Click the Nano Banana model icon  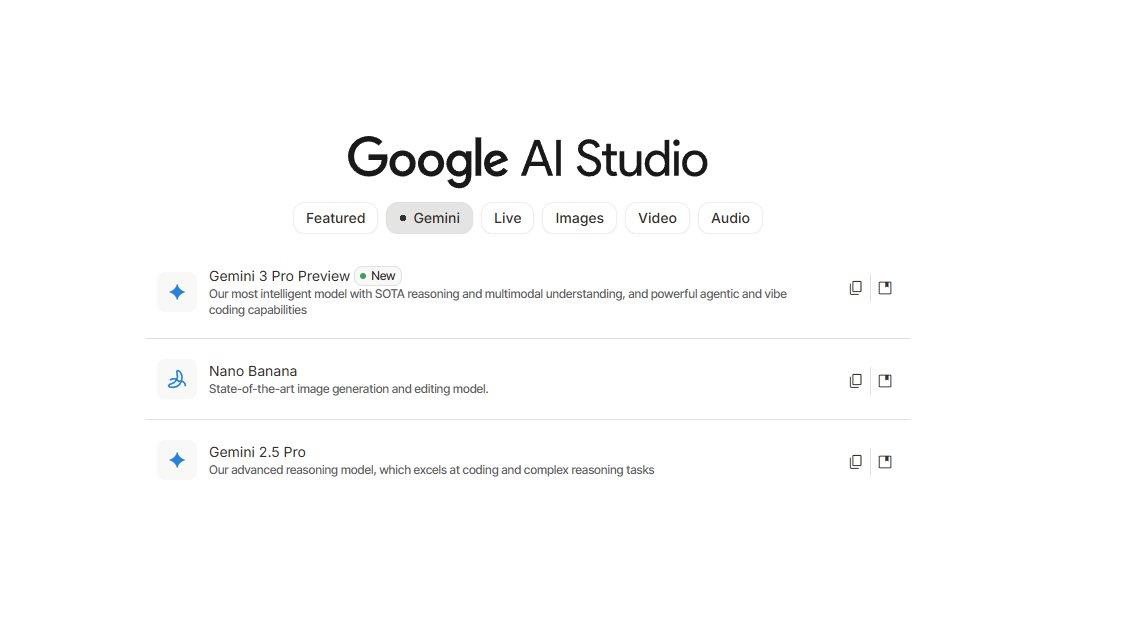(x=176, y=379)
